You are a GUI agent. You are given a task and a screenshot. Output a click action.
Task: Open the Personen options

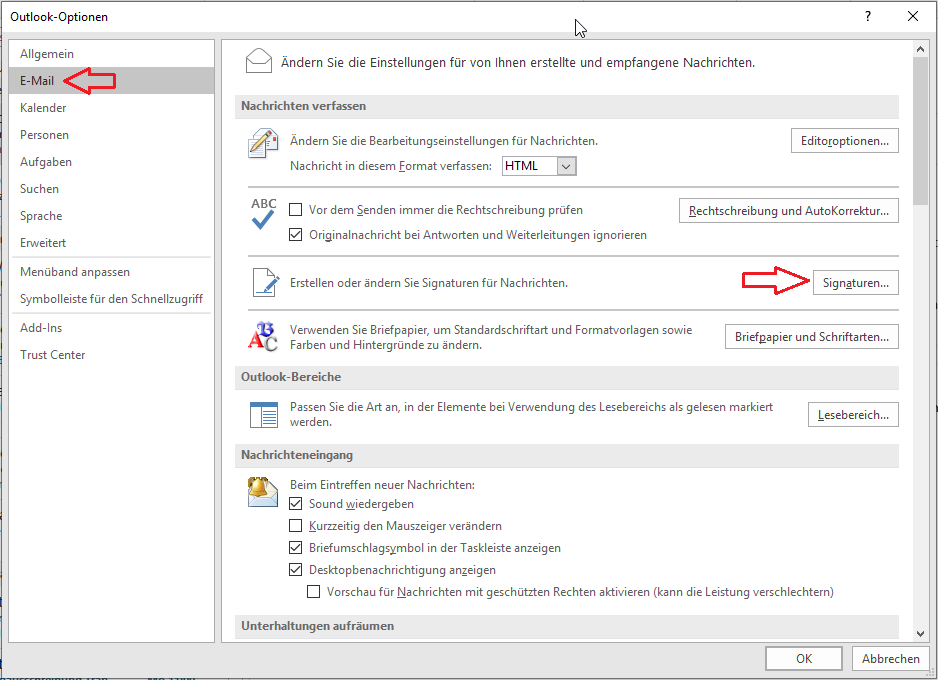click(x=112, y=135)
